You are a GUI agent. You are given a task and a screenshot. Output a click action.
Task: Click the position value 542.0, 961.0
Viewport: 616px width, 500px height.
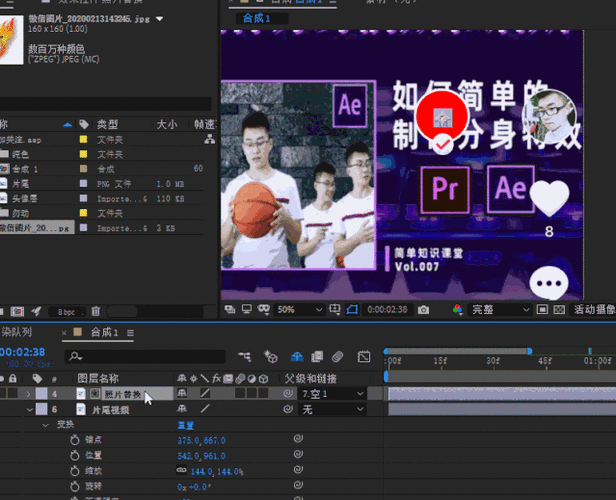tap(201, 456)
